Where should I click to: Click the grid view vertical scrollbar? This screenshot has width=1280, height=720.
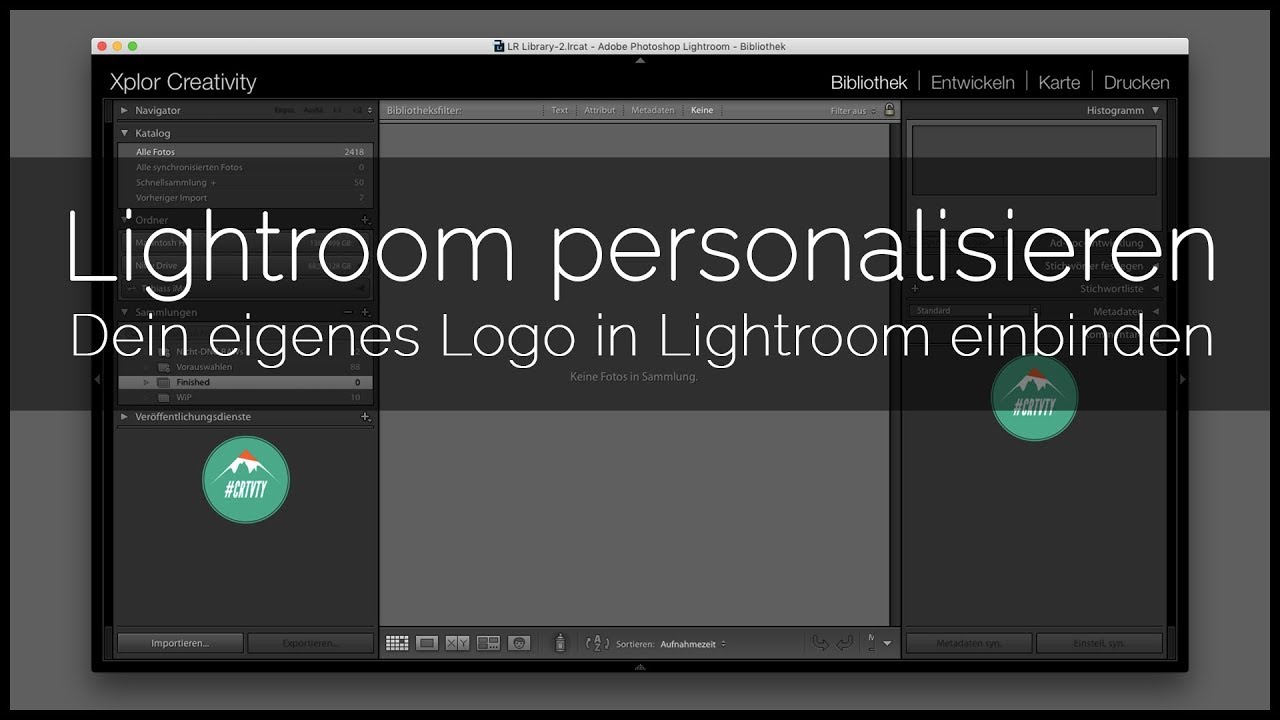895,375
